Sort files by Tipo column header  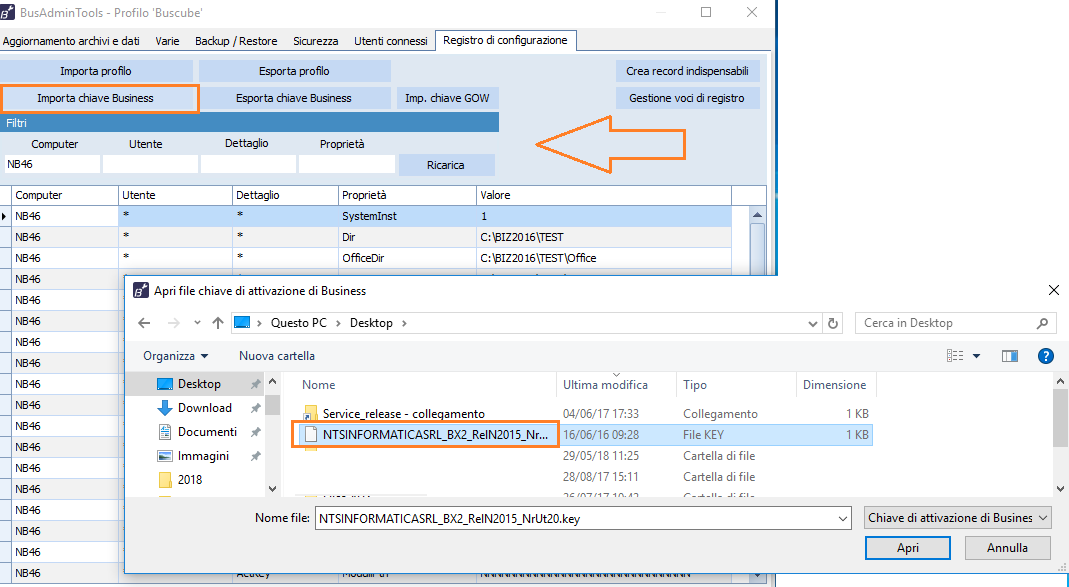(736, 385)
